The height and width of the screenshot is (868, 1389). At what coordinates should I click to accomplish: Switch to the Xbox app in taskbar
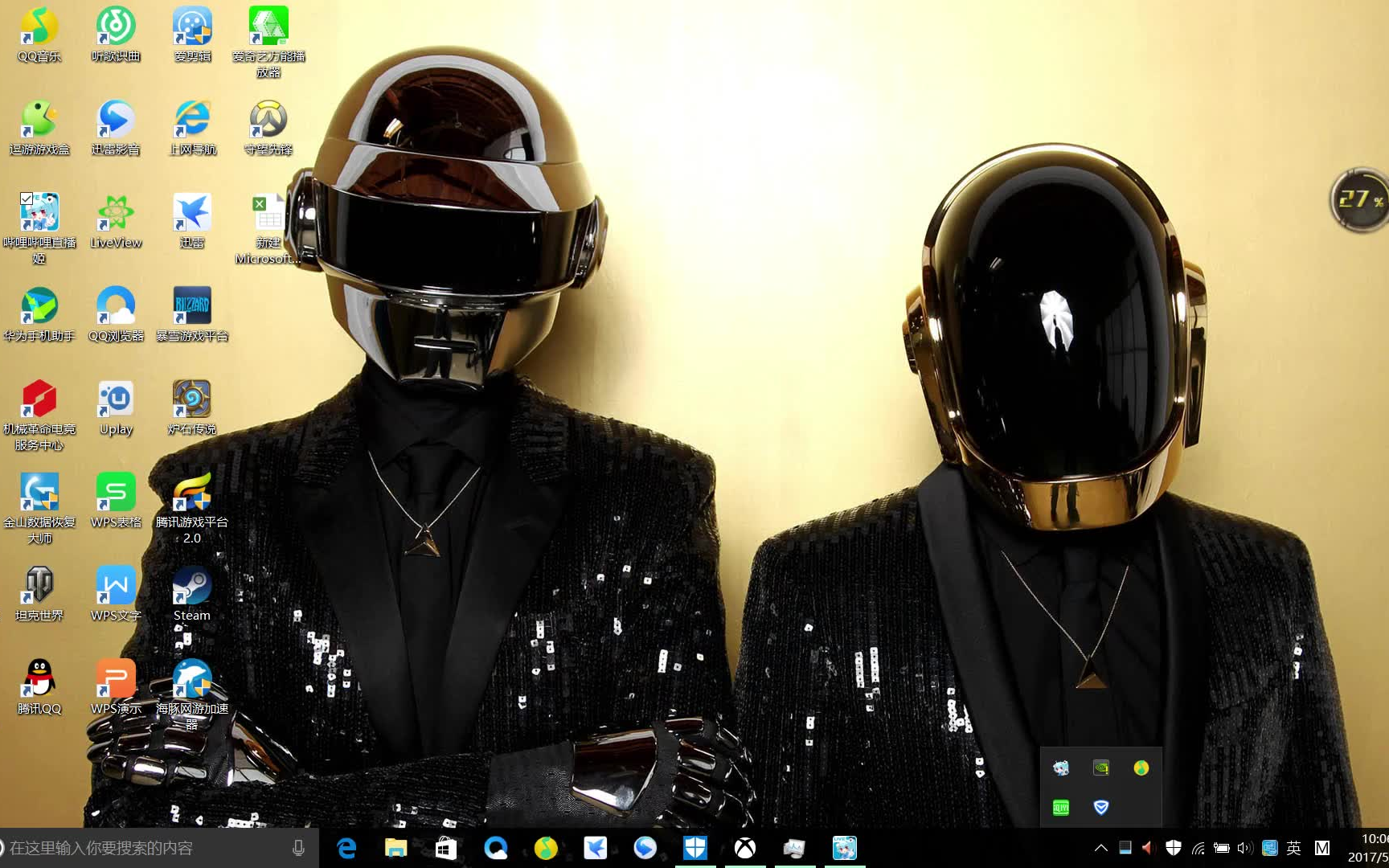745,848
